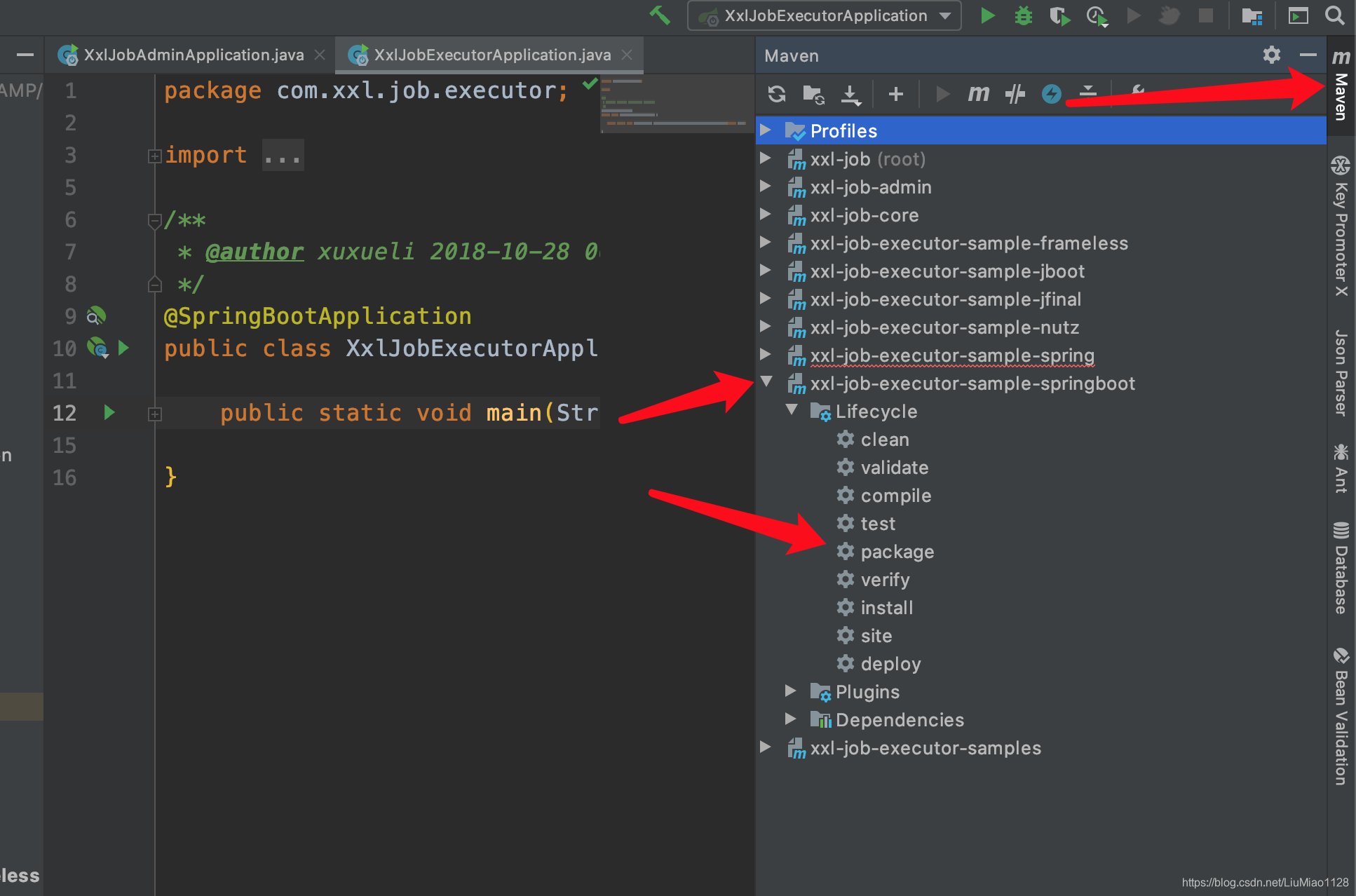
Task: Click the code minimap preview thumbnail
Action: 676,104
